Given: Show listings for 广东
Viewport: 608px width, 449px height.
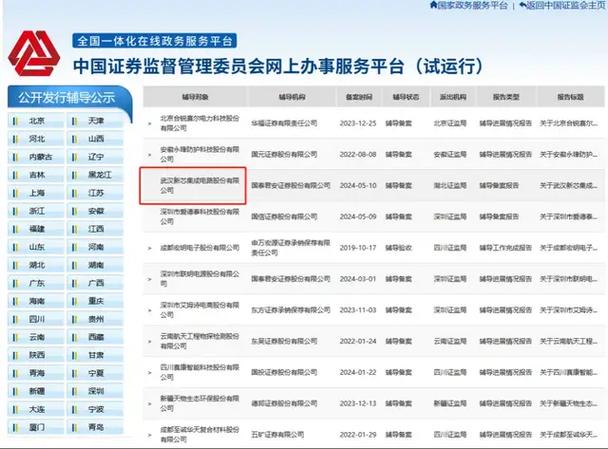Looking at the screenshot, I should (36, 283).
